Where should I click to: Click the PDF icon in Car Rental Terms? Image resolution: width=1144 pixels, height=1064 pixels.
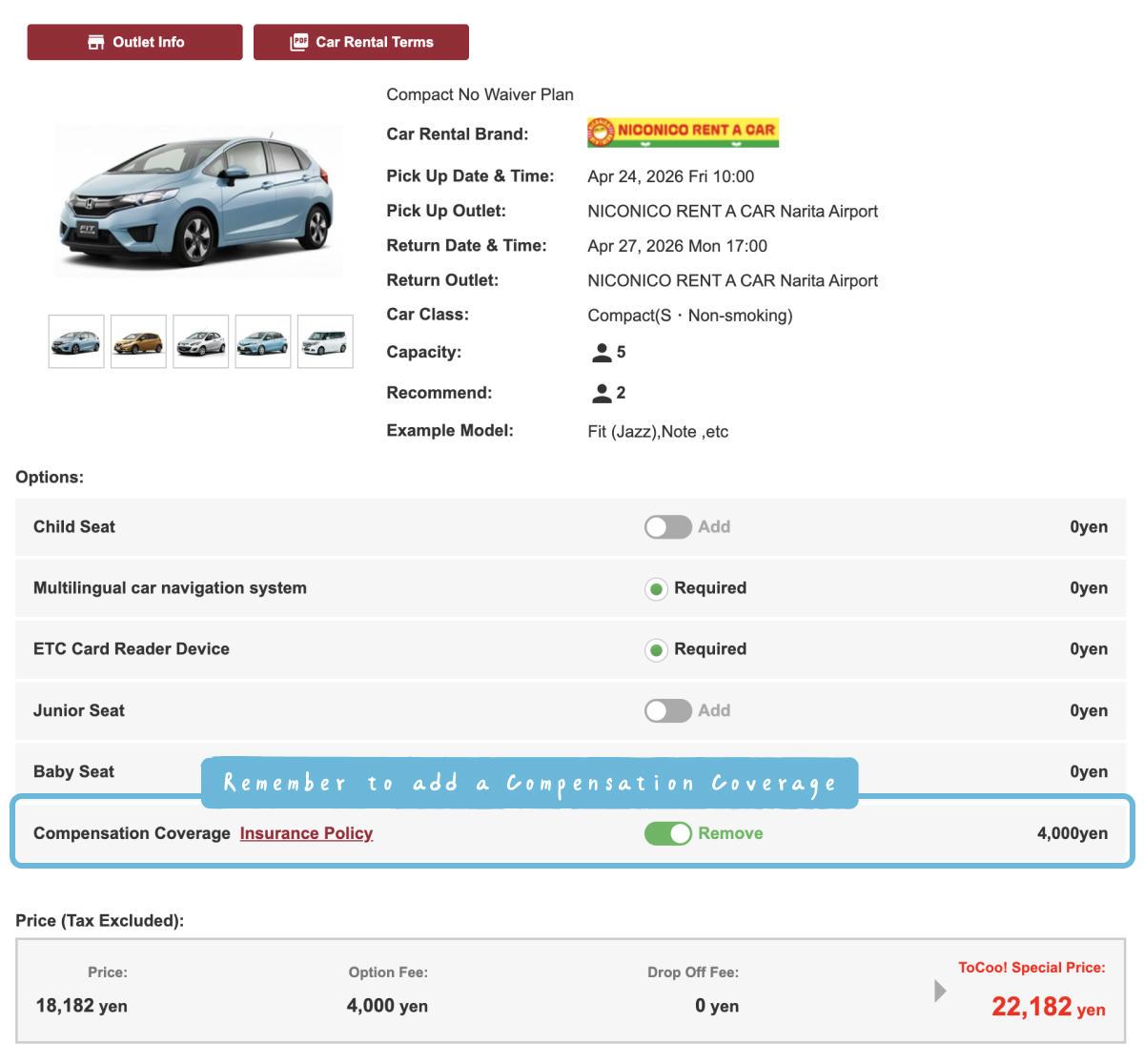point(299,42)
